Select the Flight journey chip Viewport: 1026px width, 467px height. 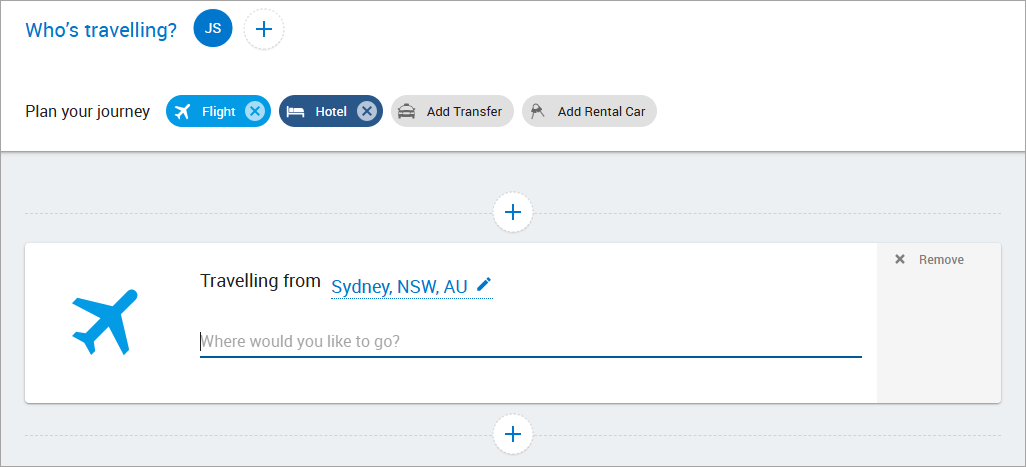coord(218,111)
